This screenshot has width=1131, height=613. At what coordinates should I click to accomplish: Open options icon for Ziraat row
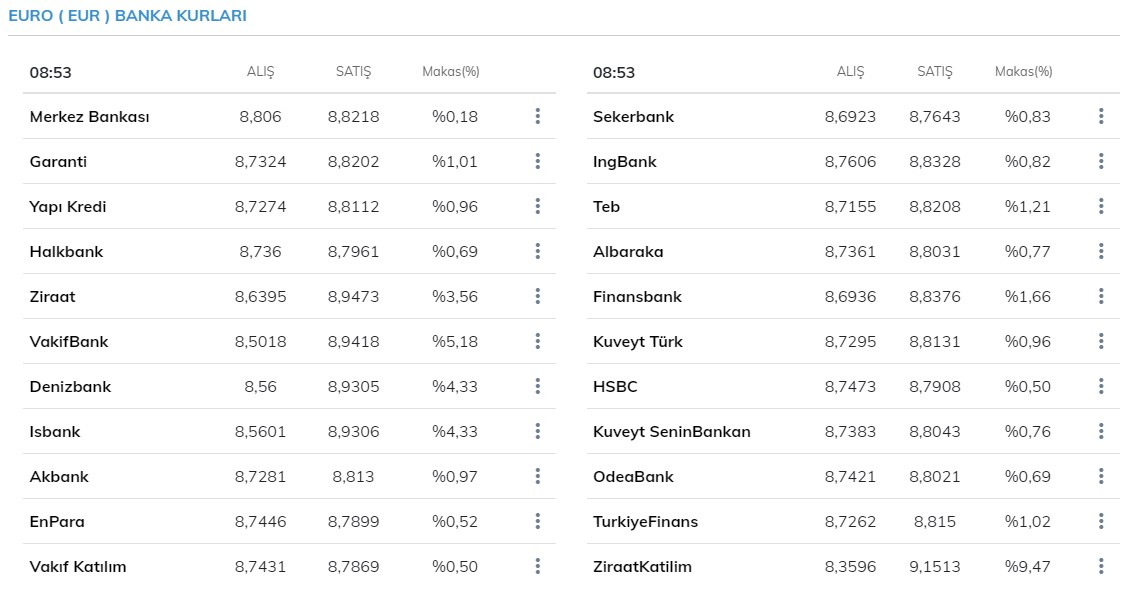[x=537, y=296]
